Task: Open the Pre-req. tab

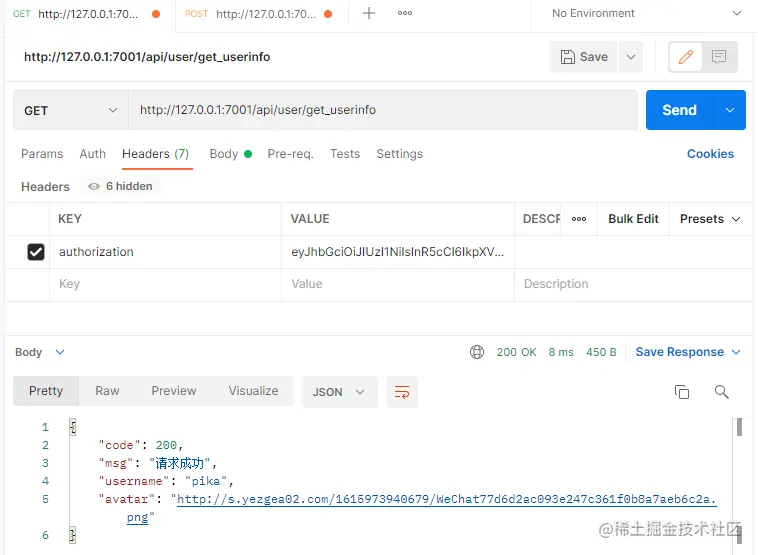Action: [291, 154]
